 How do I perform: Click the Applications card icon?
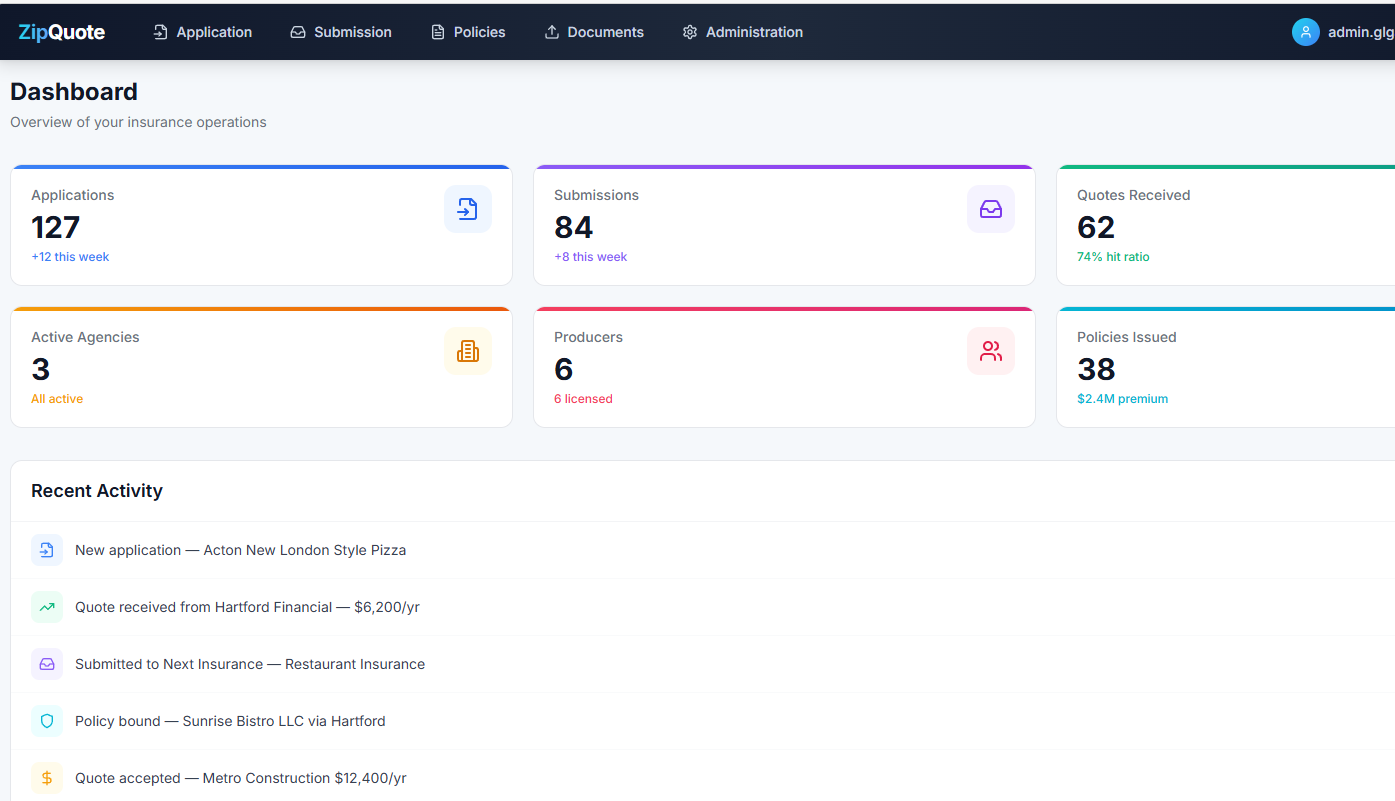(x=468, y=209)
